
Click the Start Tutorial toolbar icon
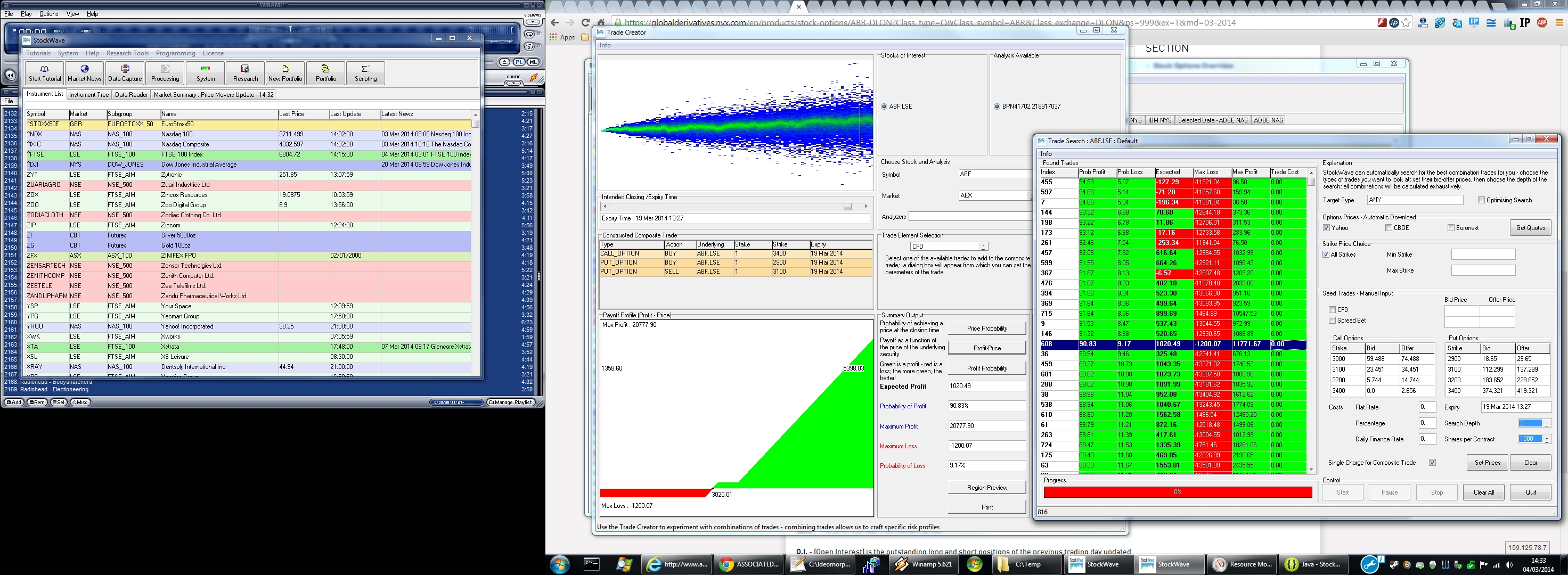pos(44,73)
